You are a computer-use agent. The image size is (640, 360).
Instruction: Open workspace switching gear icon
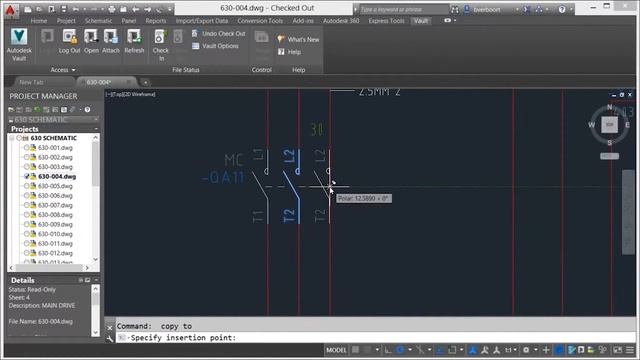(526, 350)
